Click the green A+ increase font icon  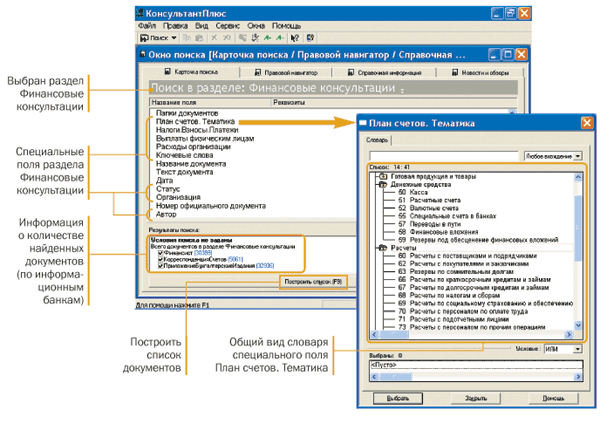pos(268,38)
